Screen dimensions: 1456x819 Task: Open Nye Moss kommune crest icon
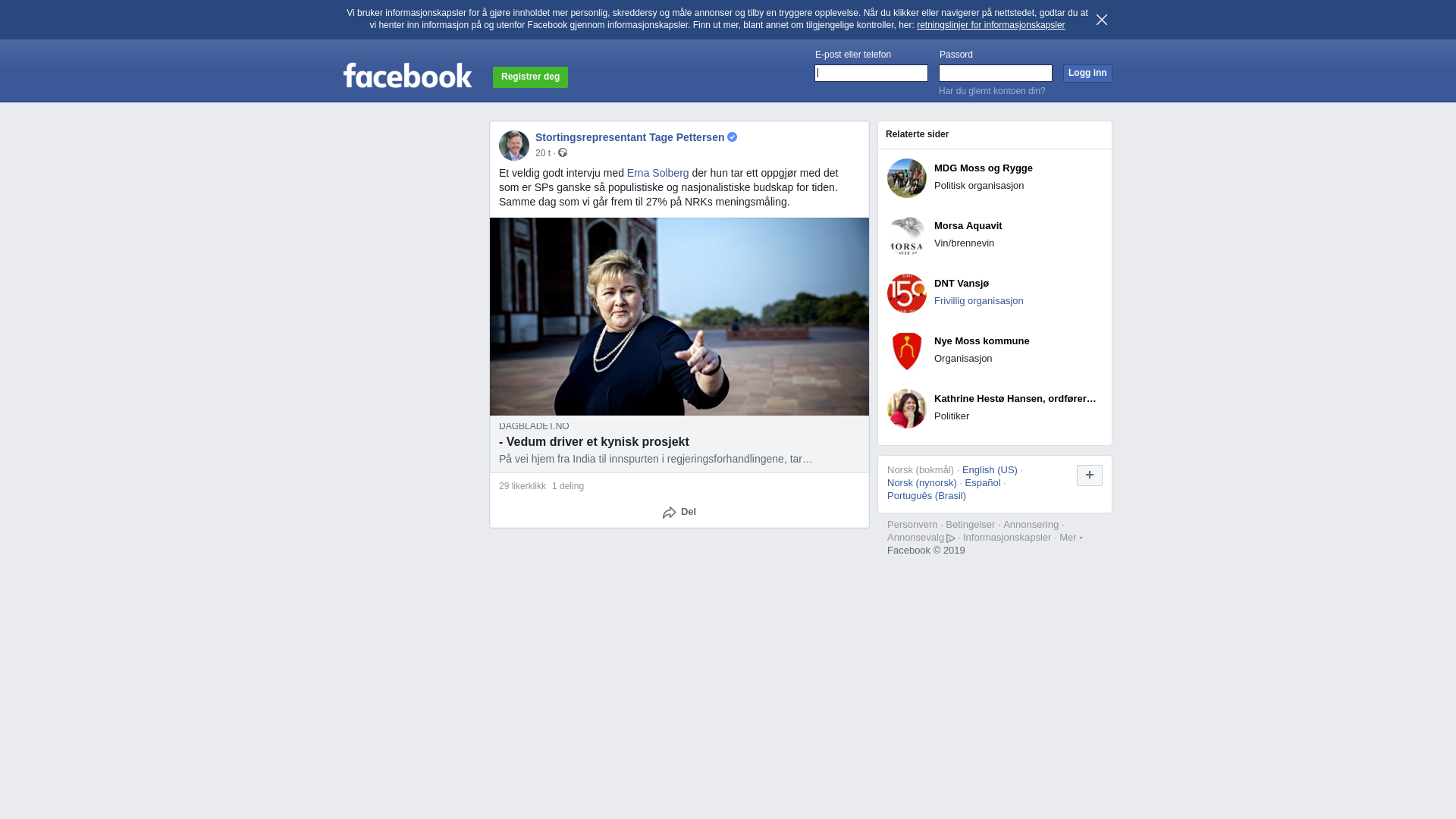click(907, 351)
